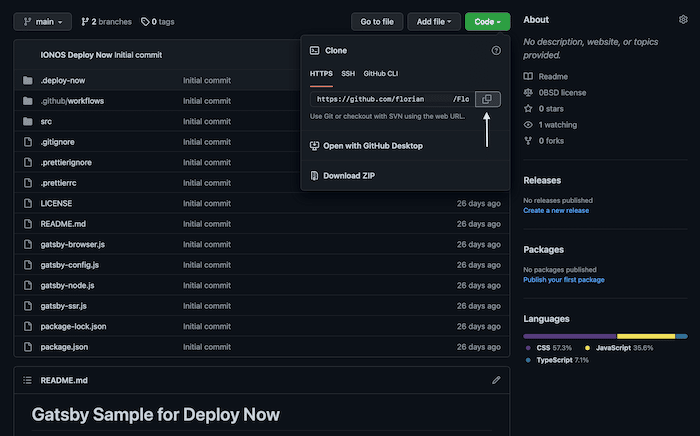Click the src folder icon

(28, 121)
